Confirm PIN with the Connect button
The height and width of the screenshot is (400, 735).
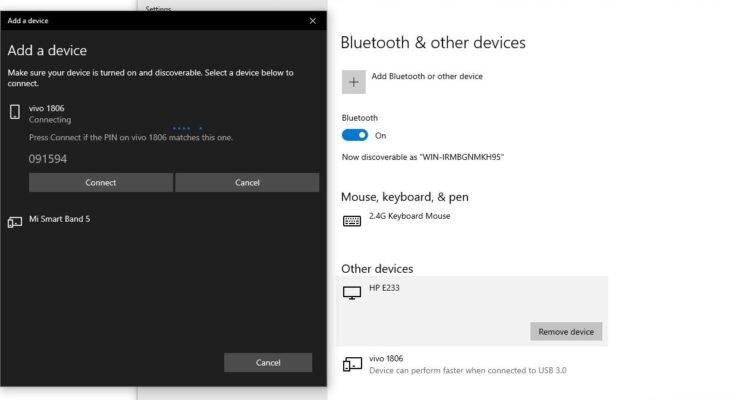(101, 182)
